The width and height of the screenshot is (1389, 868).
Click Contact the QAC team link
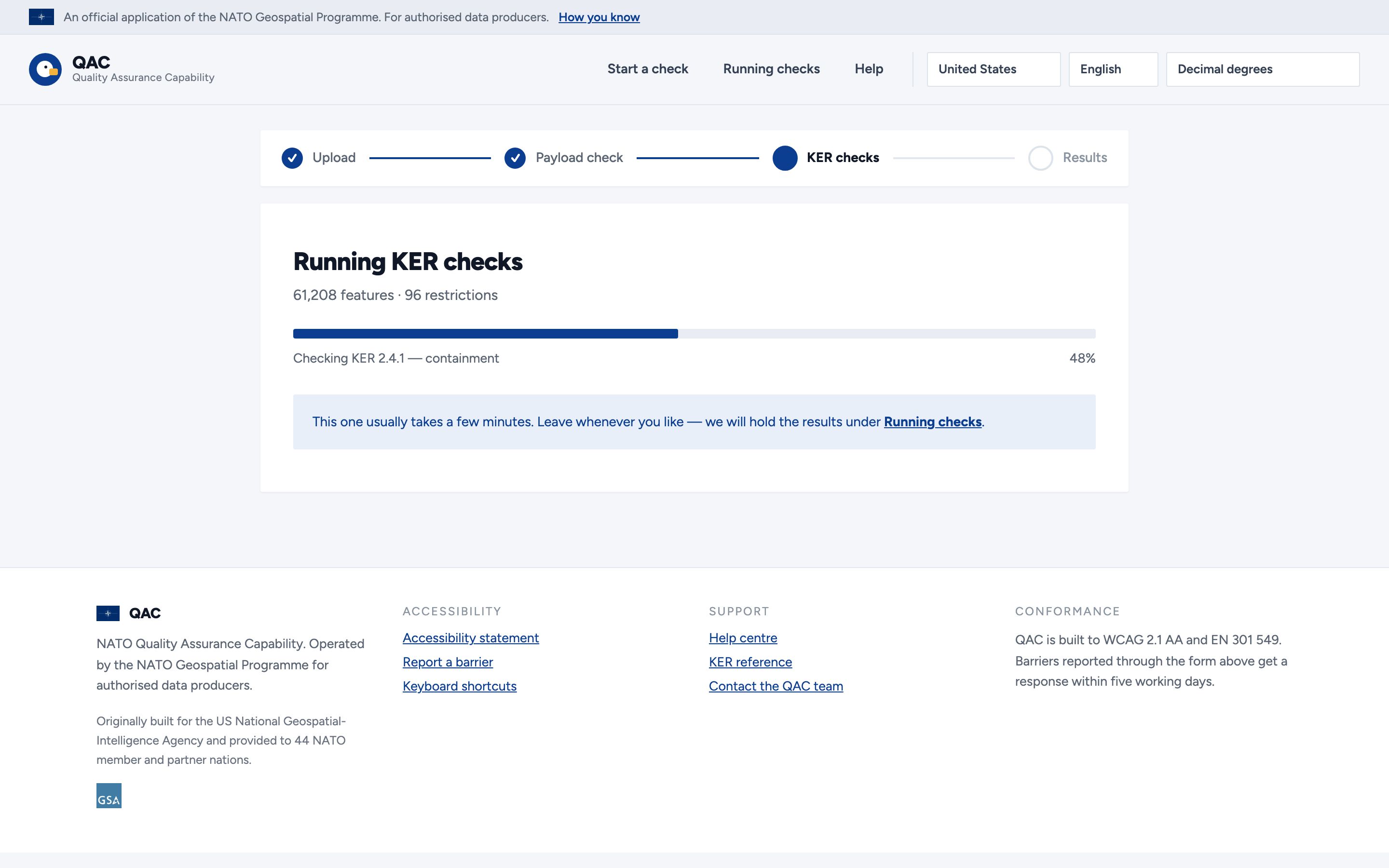[x=776, y=686]
